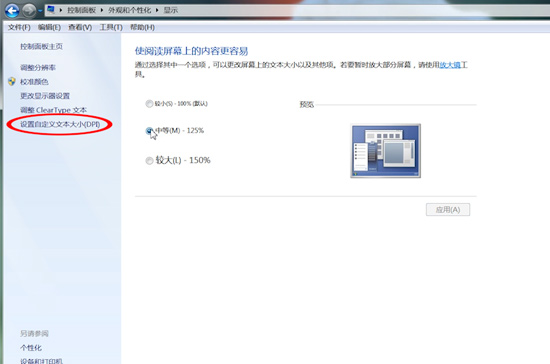Image resolution: width=550 pixels, height=364 pixels.
Task: Click the Control Panel icon in address bar
Action: pos(51,9)
